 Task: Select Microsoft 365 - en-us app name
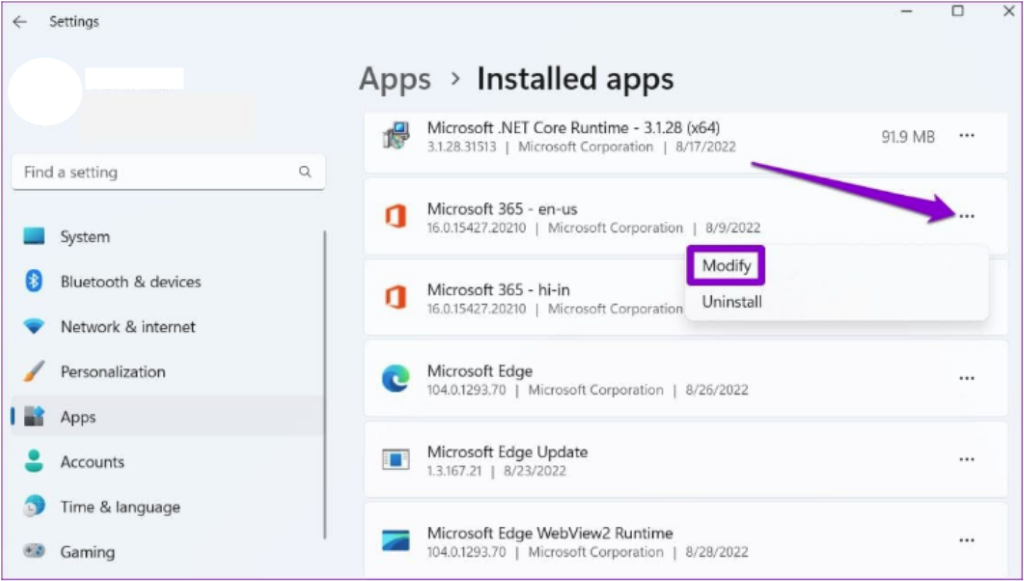pos(502,209)
